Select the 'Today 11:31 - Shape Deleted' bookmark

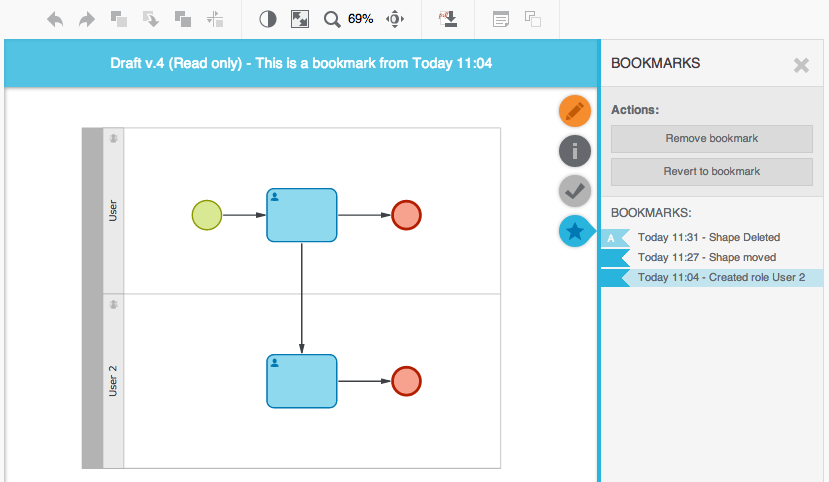pos(708,238)
